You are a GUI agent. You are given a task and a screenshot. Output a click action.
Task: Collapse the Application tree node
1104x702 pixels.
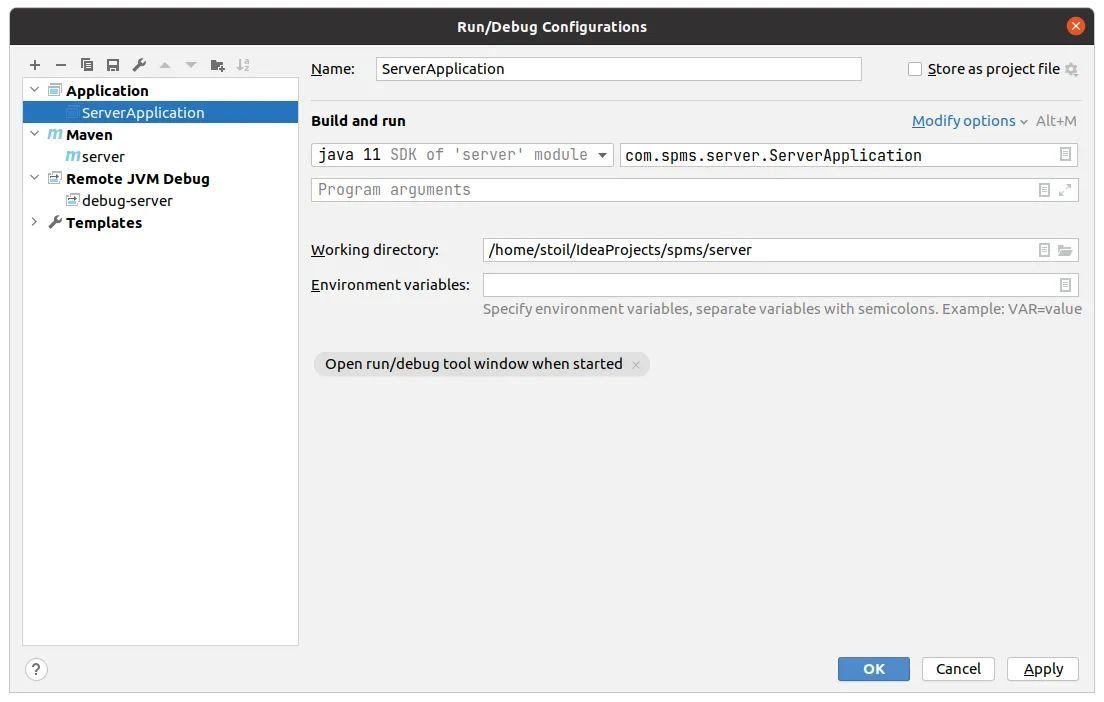35,91
